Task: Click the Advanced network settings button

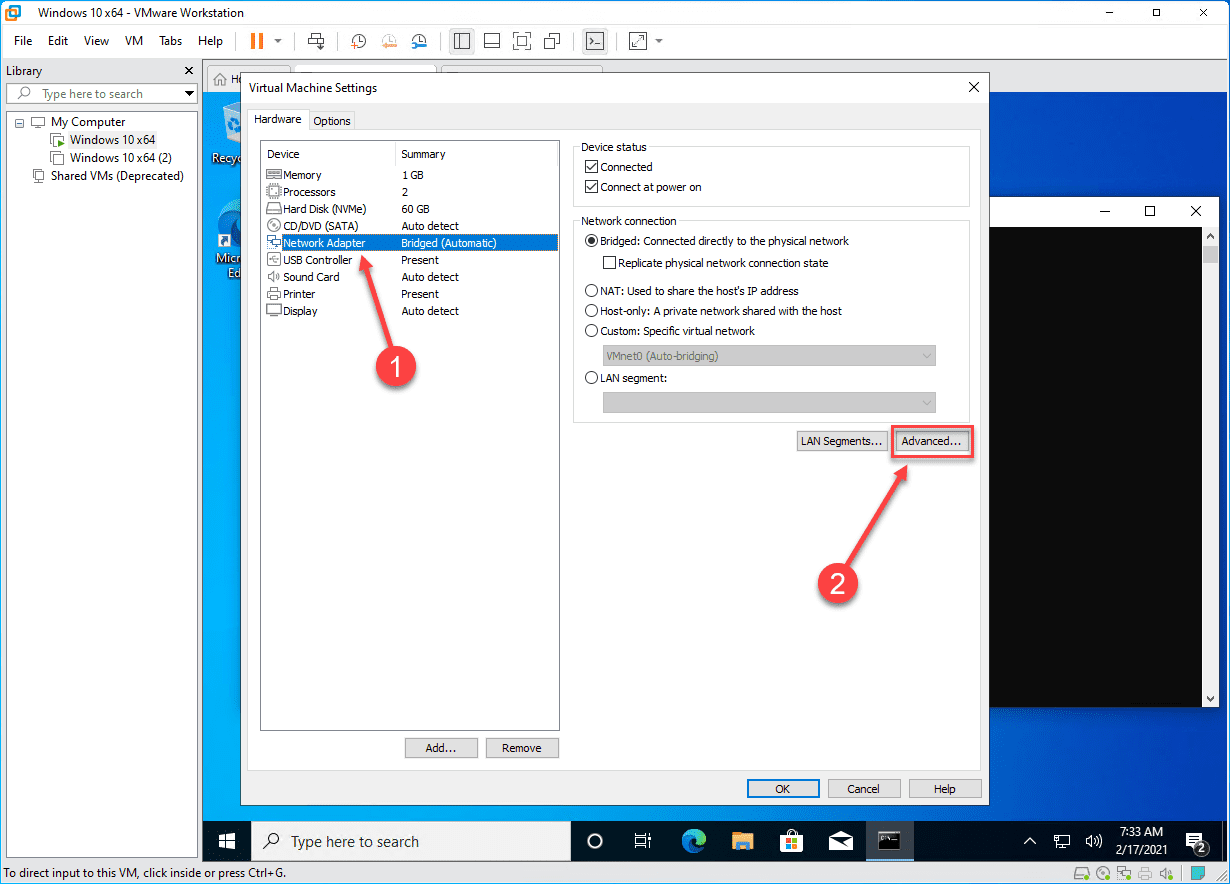Action: point(931,441)
